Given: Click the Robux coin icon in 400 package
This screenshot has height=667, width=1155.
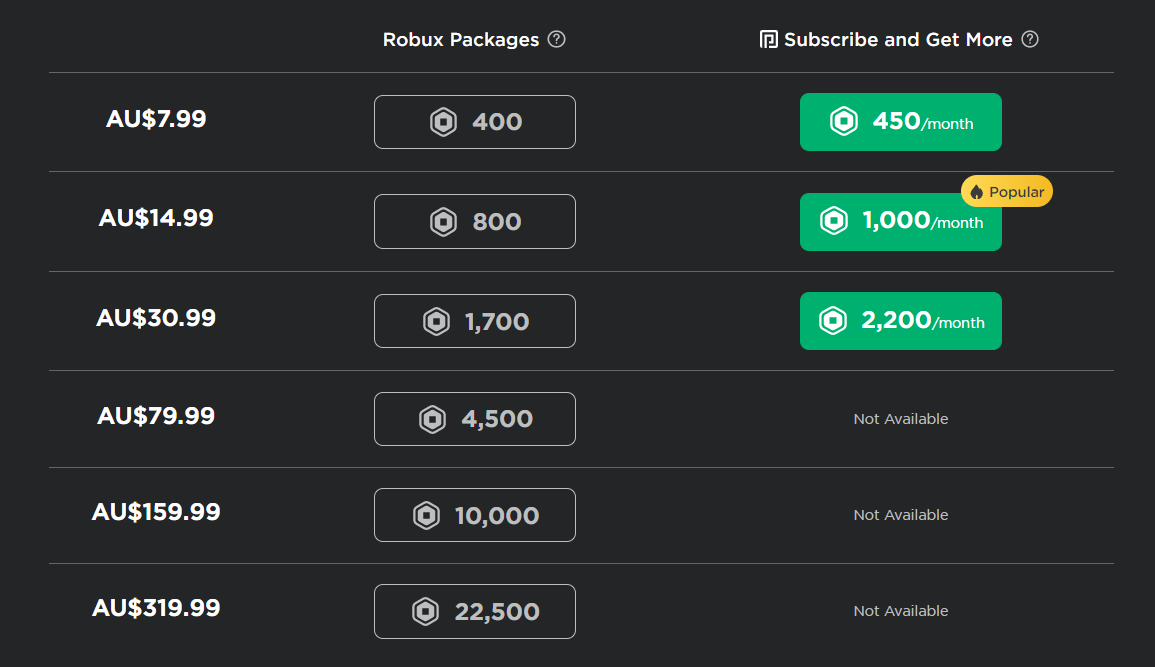Looking at the screenshot, I should pos(443,122).
